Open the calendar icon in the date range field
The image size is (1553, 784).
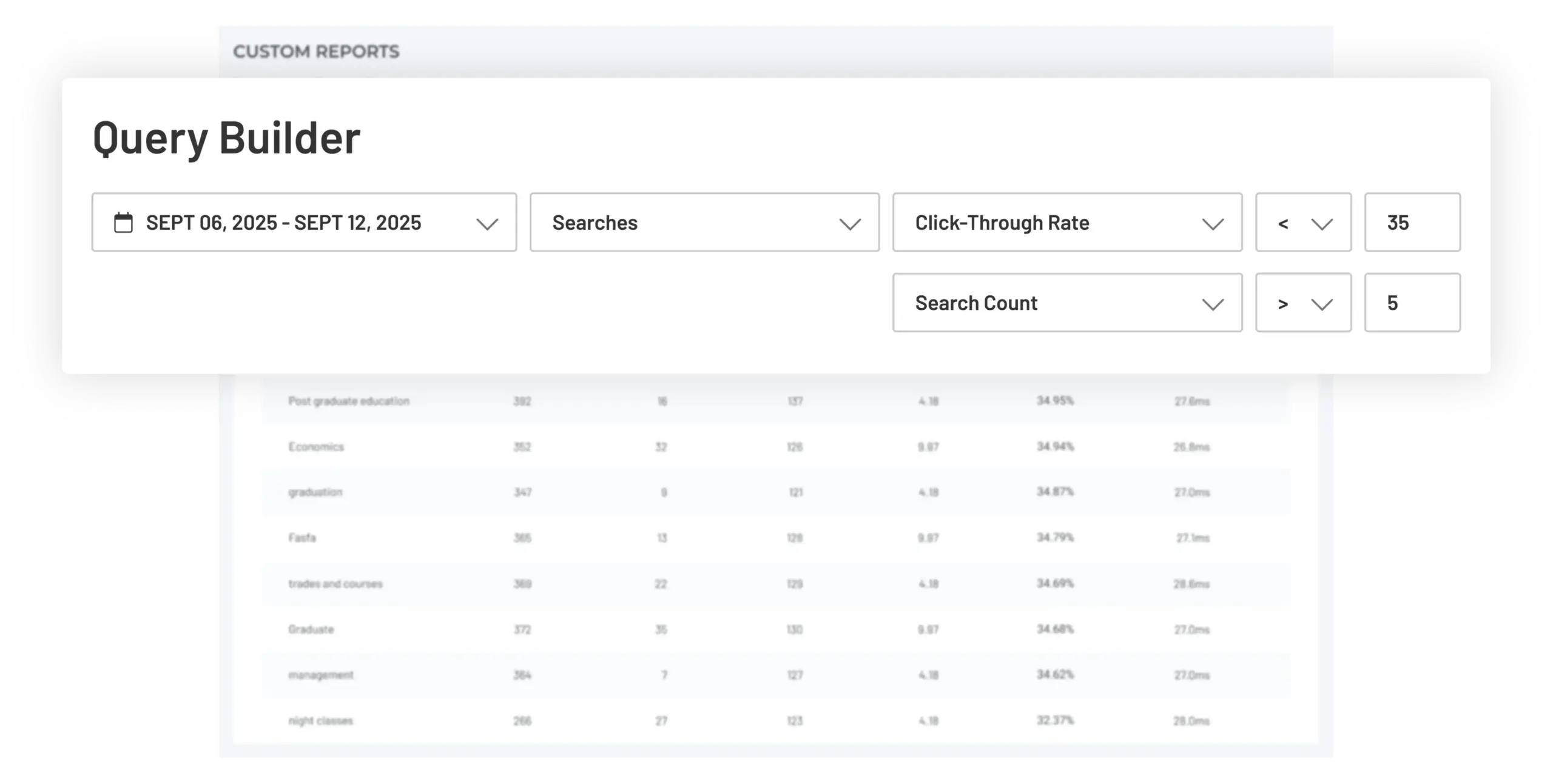pos(123,223)
